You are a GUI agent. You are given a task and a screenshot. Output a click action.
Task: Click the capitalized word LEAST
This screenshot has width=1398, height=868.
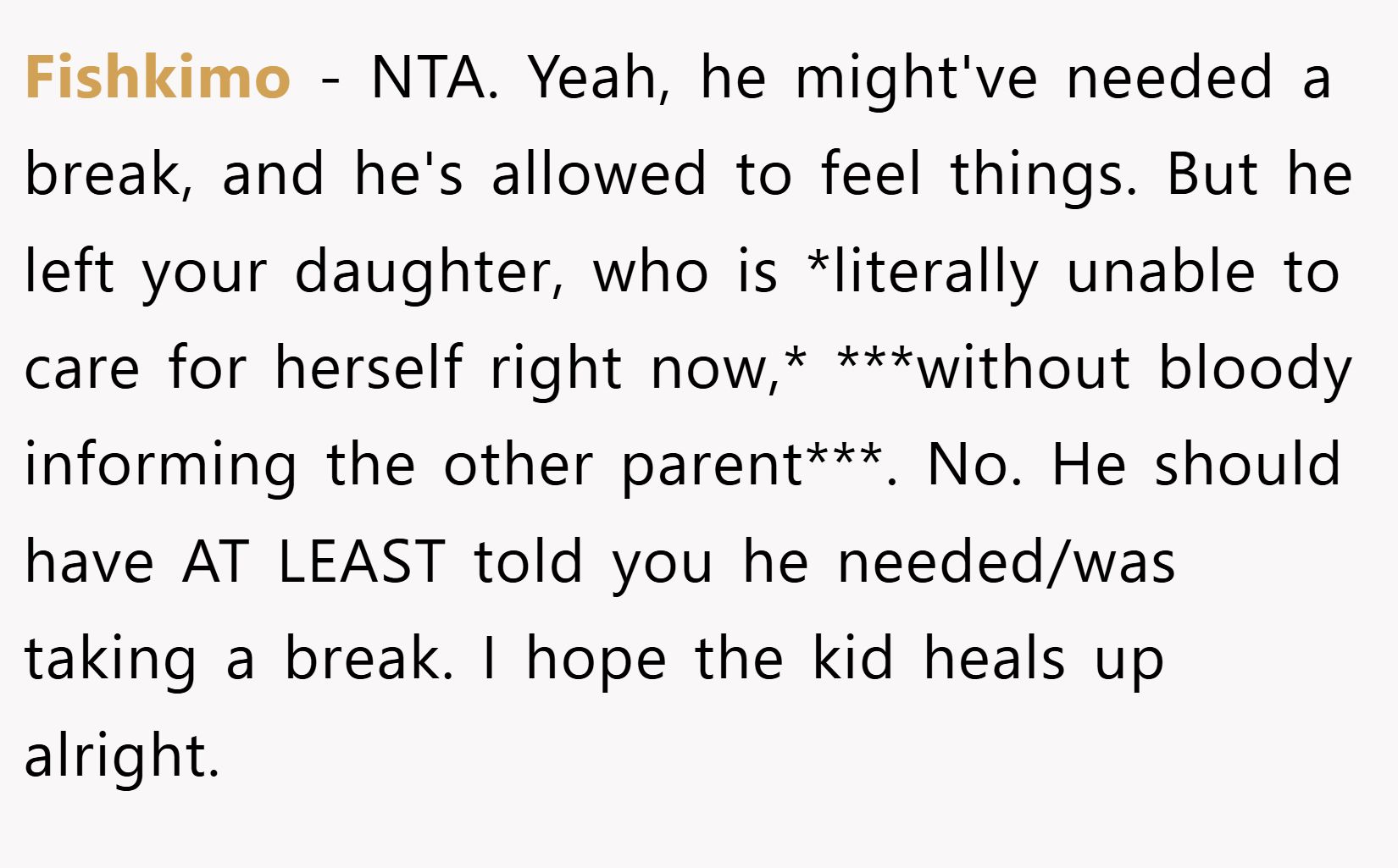click(362, 561)
